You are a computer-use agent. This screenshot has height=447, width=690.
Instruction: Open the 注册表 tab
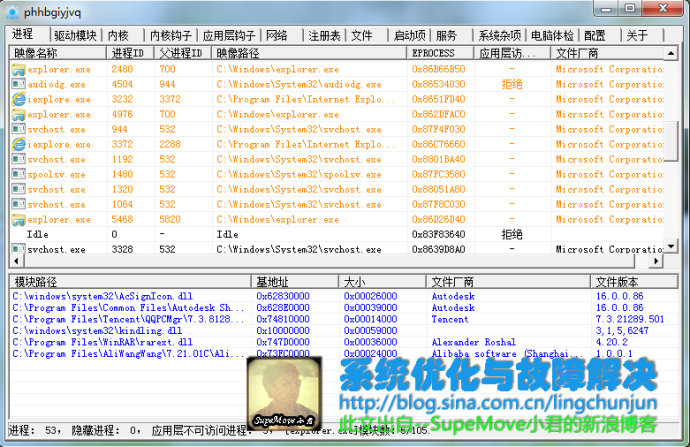click(x=324, y=35)
